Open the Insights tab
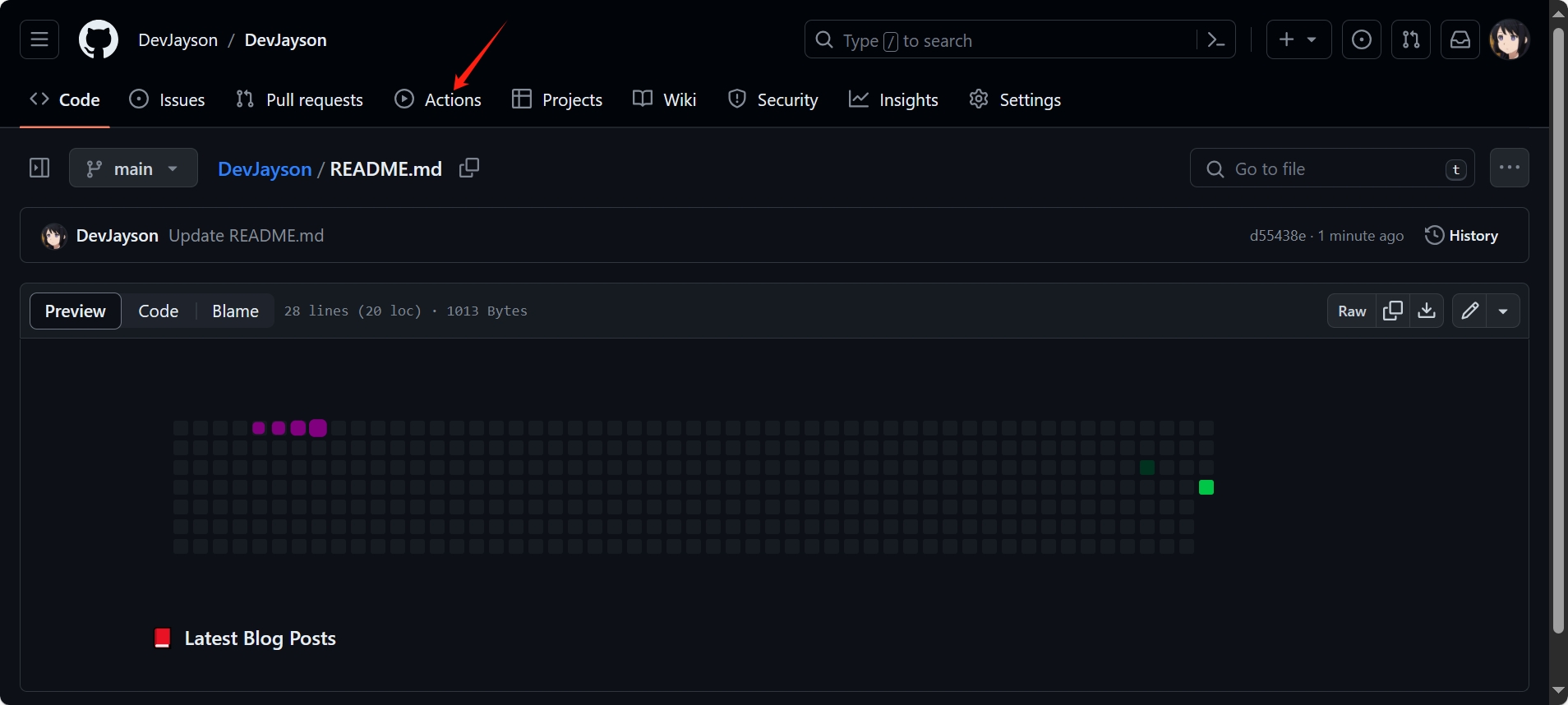This screenshot has width=1568, height=705. point(893,99)
